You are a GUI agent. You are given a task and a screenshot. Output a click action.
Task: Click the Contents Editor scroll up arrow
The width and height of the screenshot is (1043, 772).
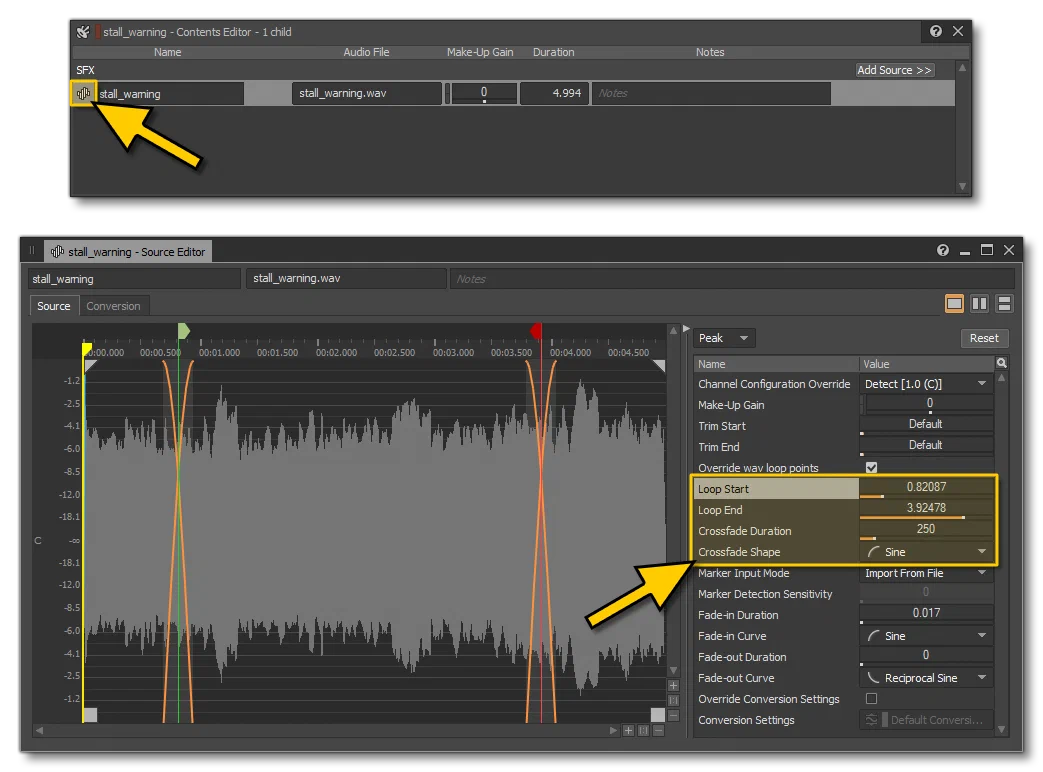(962, 68)
